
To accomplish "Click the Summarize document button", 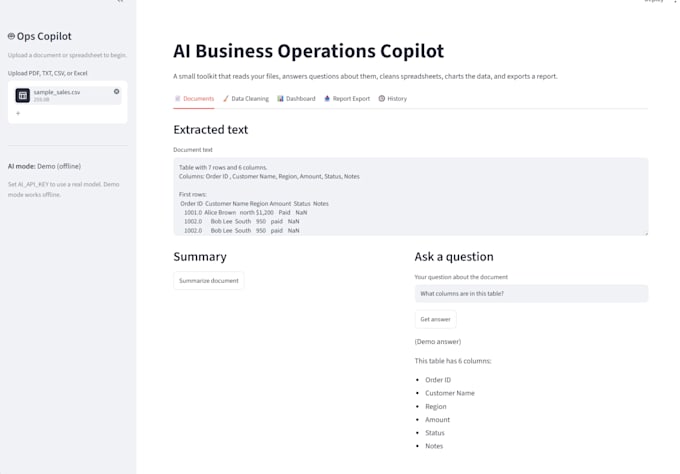I will pos(209,281).
